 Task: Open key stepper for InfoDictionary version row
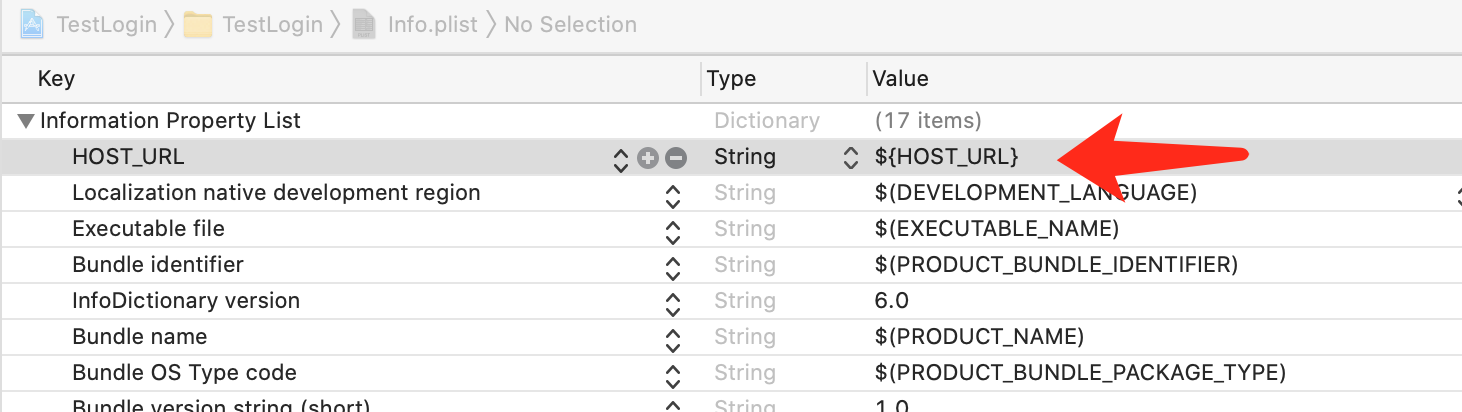tap(673, 302)
